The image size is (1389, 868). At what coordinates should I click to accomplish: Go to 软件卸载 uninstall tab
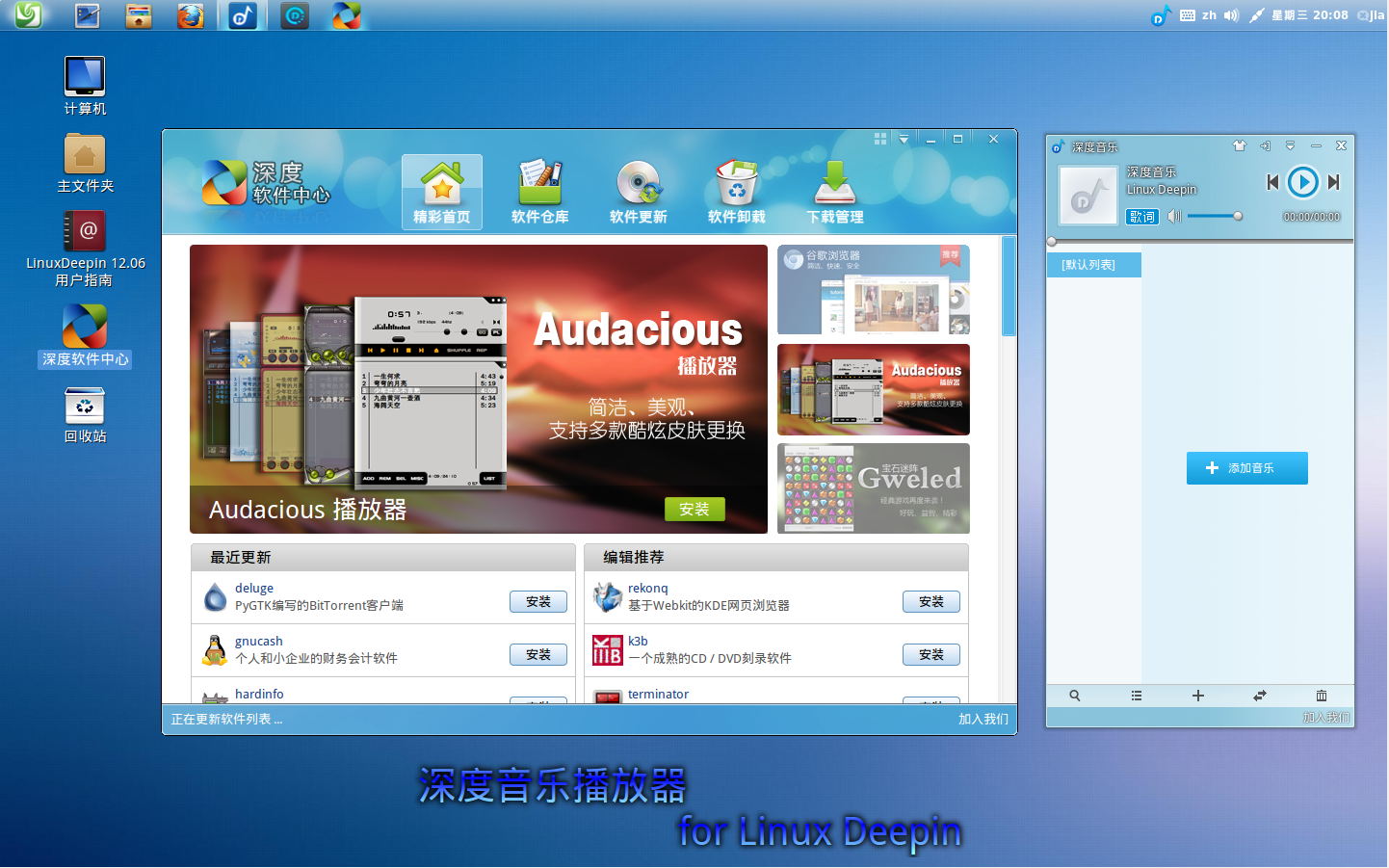click(737, 192)
